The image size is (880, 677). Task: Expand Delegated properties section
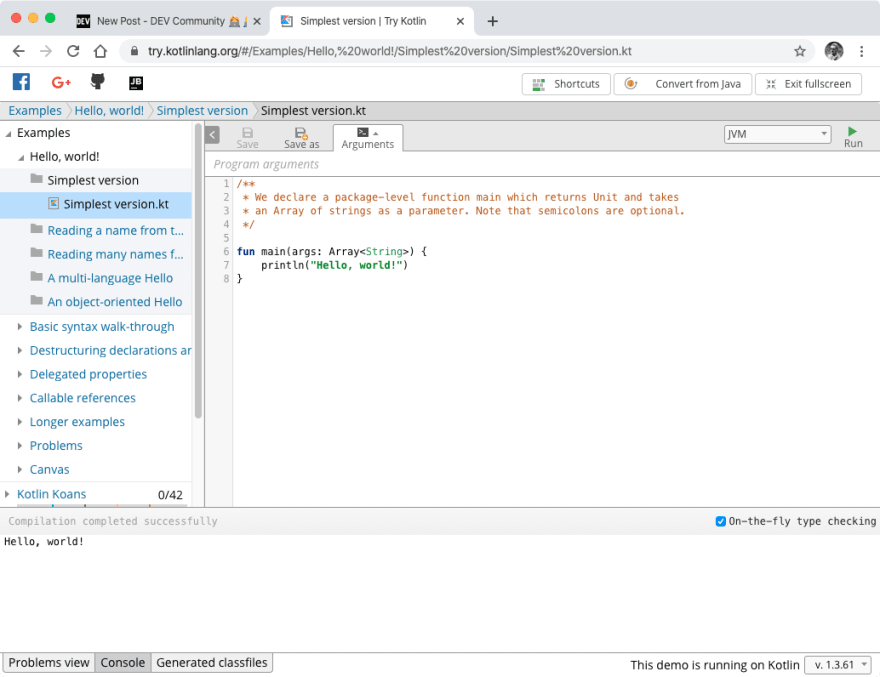pos(20,374)
